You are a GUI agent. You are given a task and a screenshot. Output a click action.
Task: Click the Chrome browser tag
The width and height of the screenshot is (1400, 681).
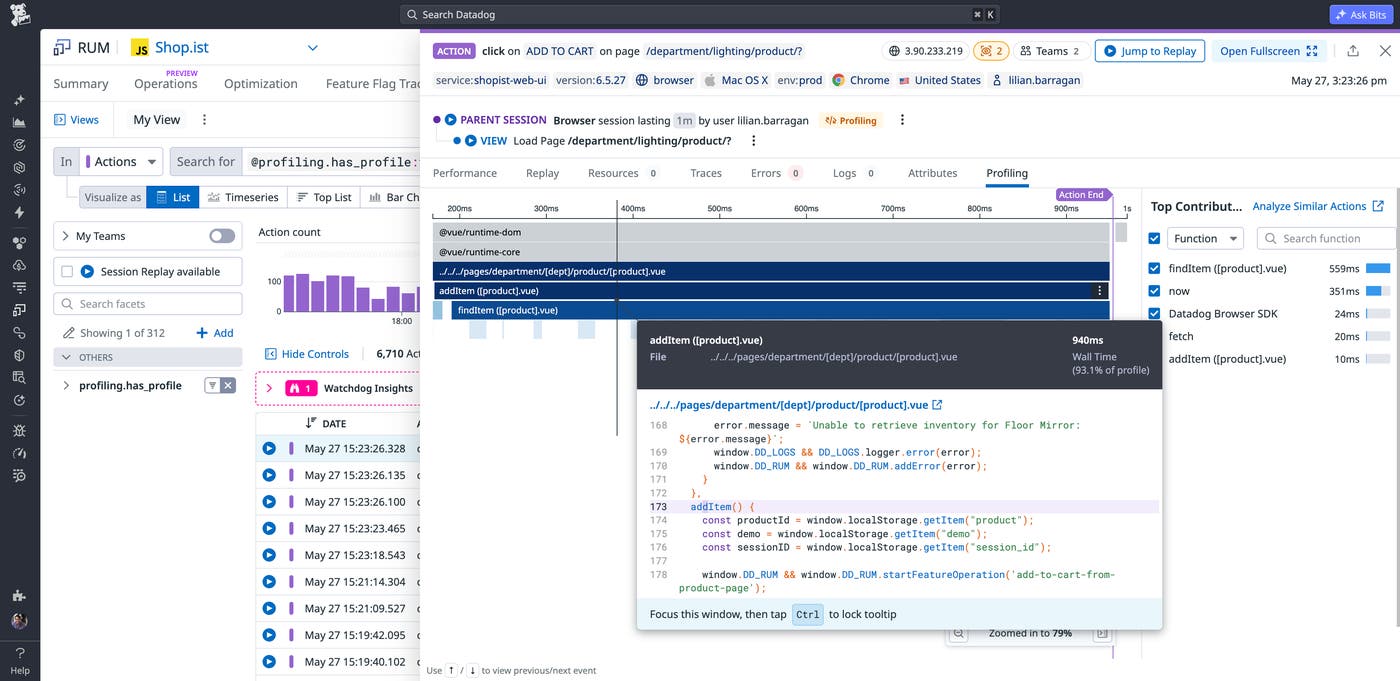pyautogui.click(x=860, y=80)
